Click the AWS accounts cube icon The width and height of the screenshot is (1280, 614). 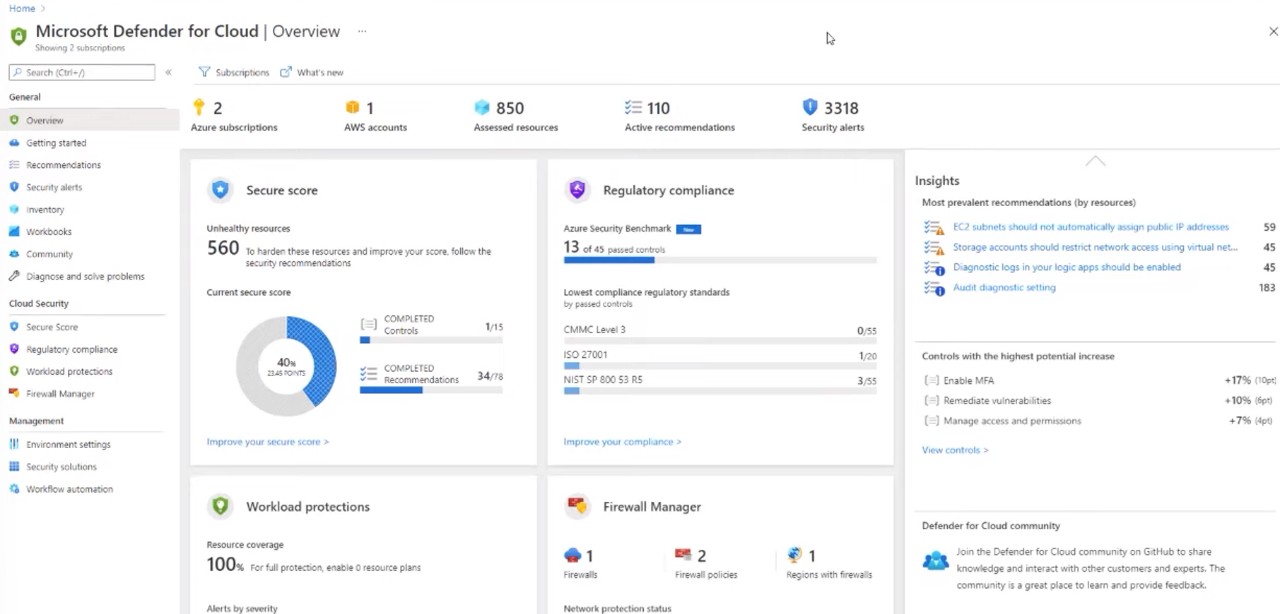point(352,108)
